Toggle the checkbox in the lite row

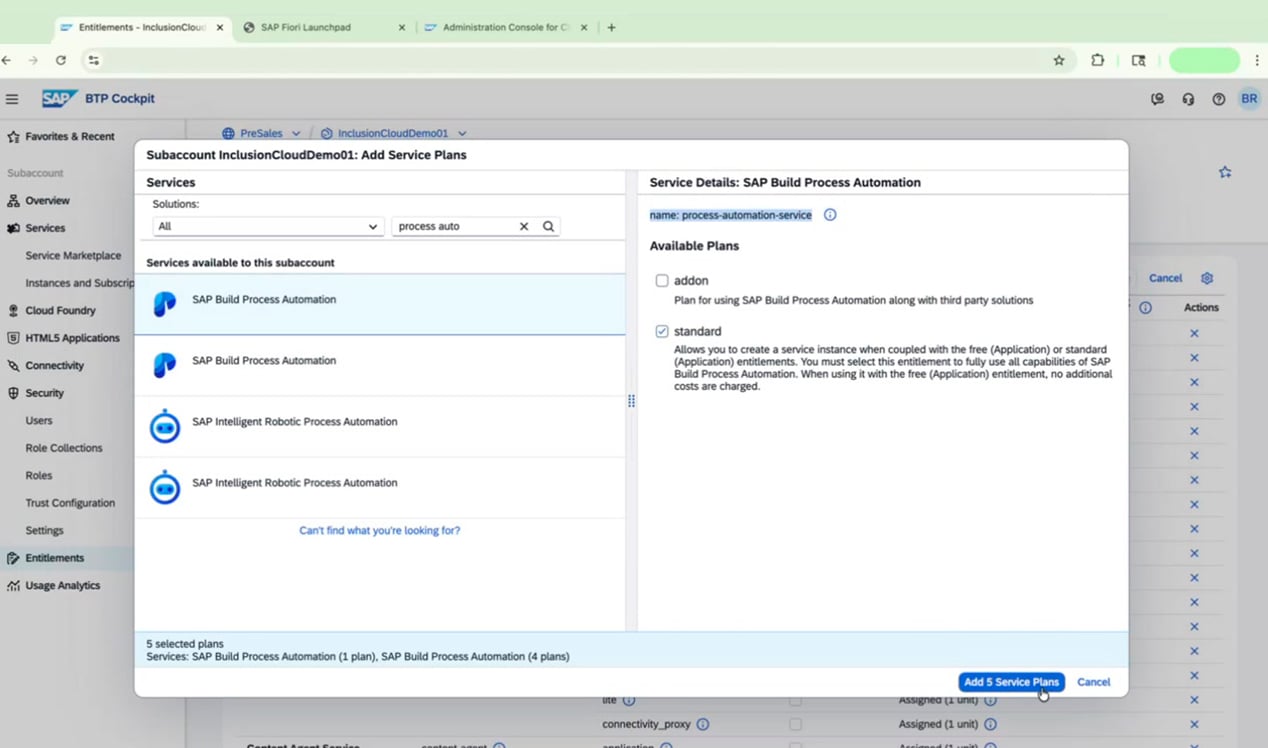pyautogui.click(x=795, y=700)
